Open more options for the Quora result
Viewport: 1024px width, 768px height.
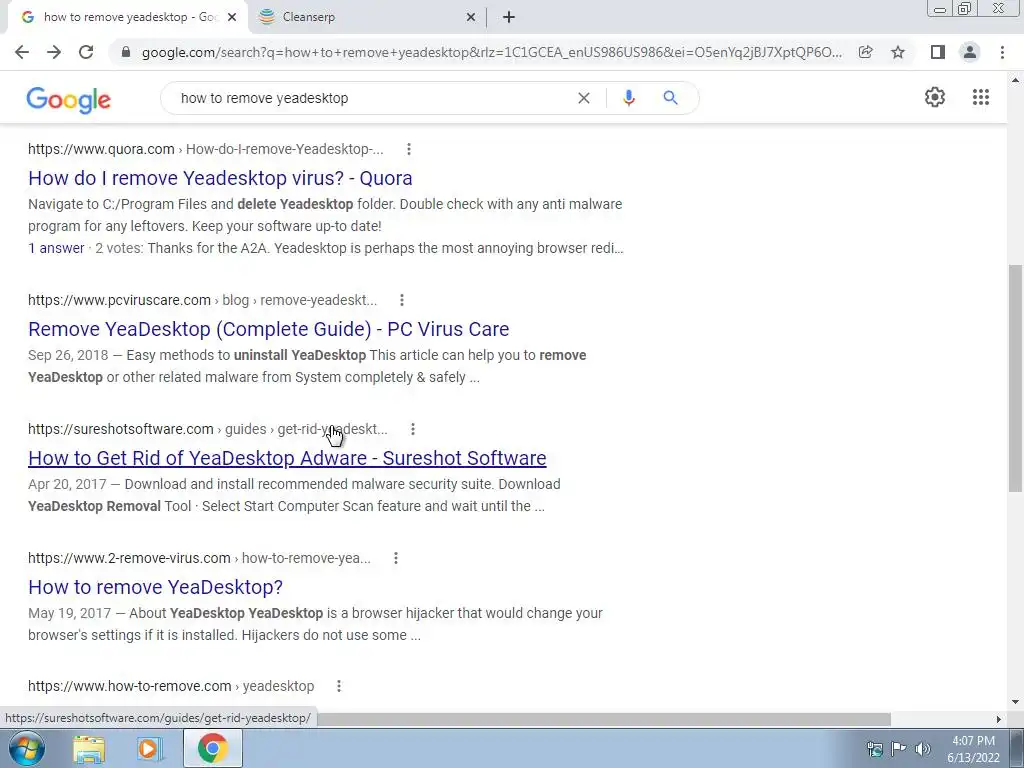[409, 150]
